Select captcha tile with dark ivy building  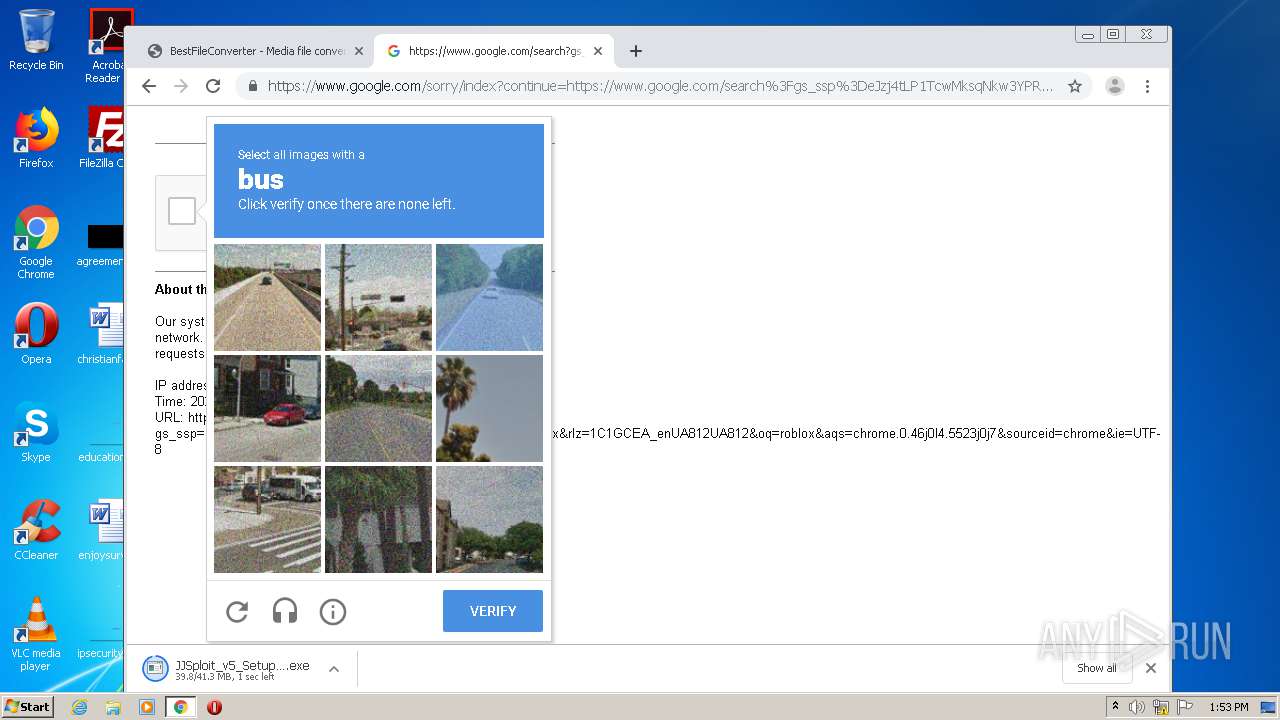[378, 519]
